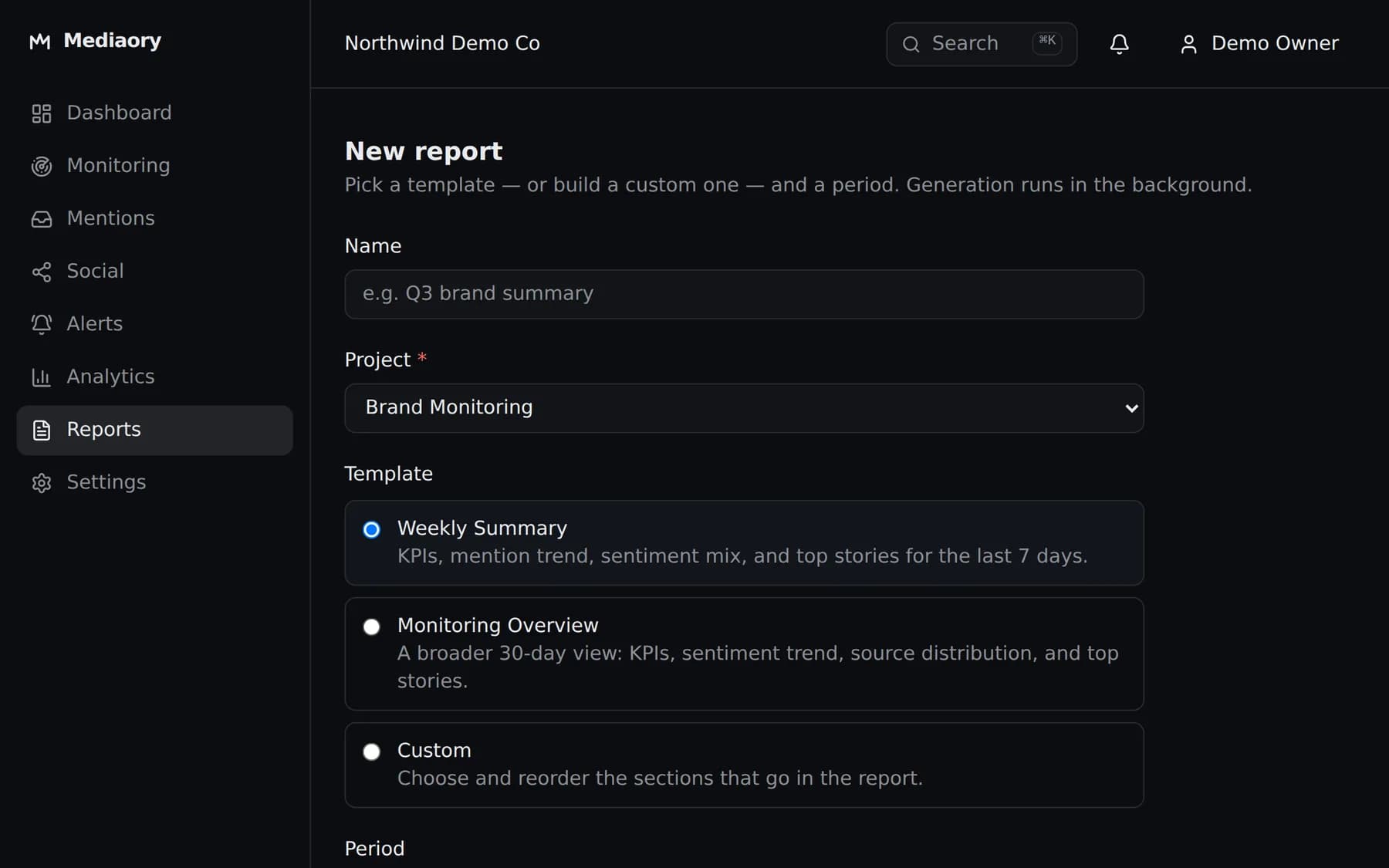This screenshot has height=868, width=1389.
Task: Click the Project dropdown chevron arrow
Action: coord(1131,408)
